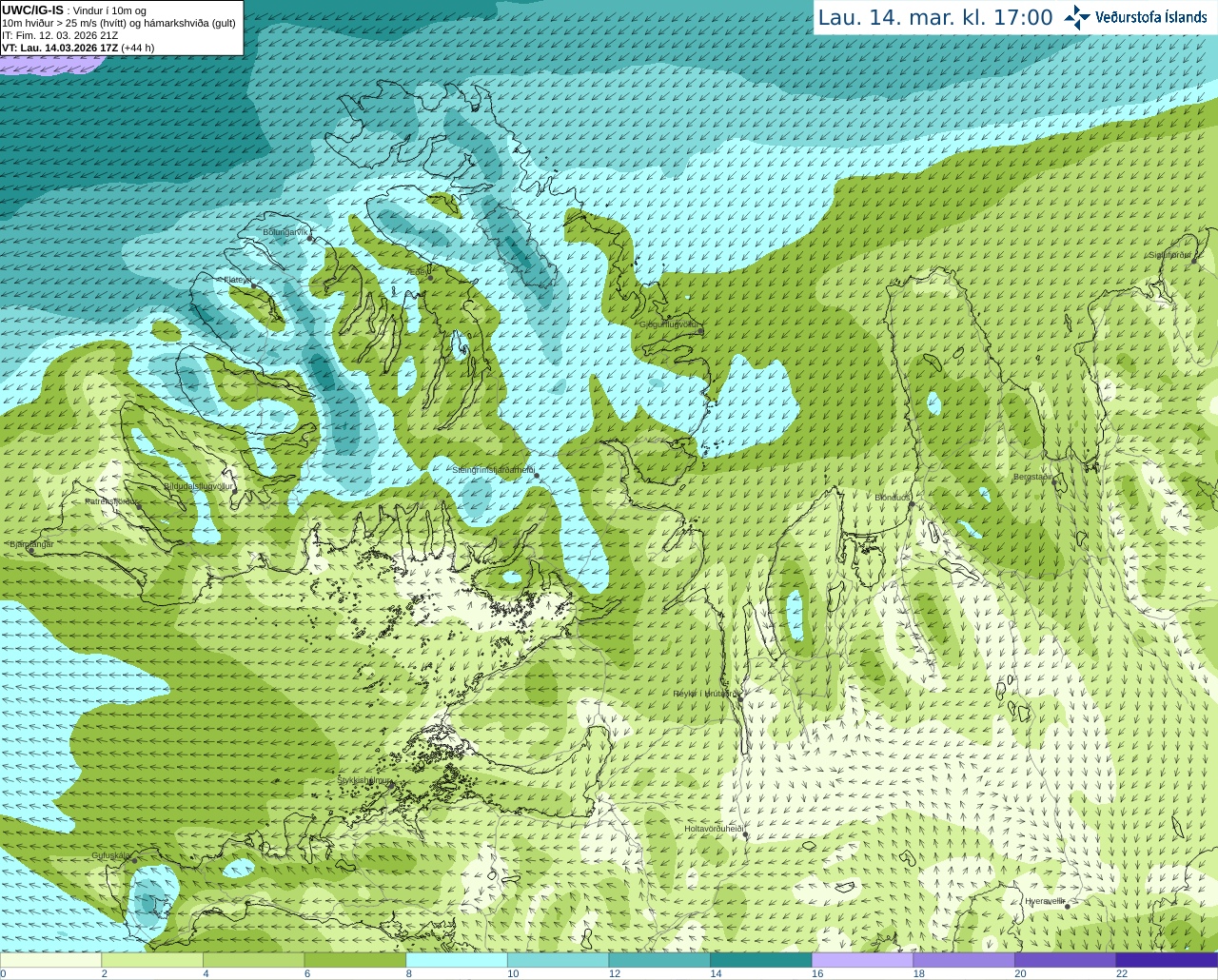Click the 14–16 m/s dark teal legend swatch
Screen dimensions: 1218x980
pos(761,960)
